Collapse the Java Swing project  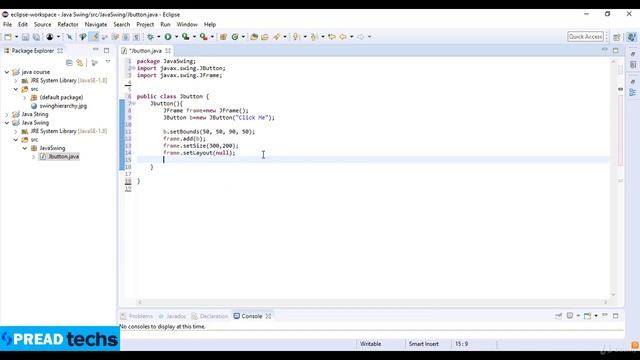click(x=7, y=123)
